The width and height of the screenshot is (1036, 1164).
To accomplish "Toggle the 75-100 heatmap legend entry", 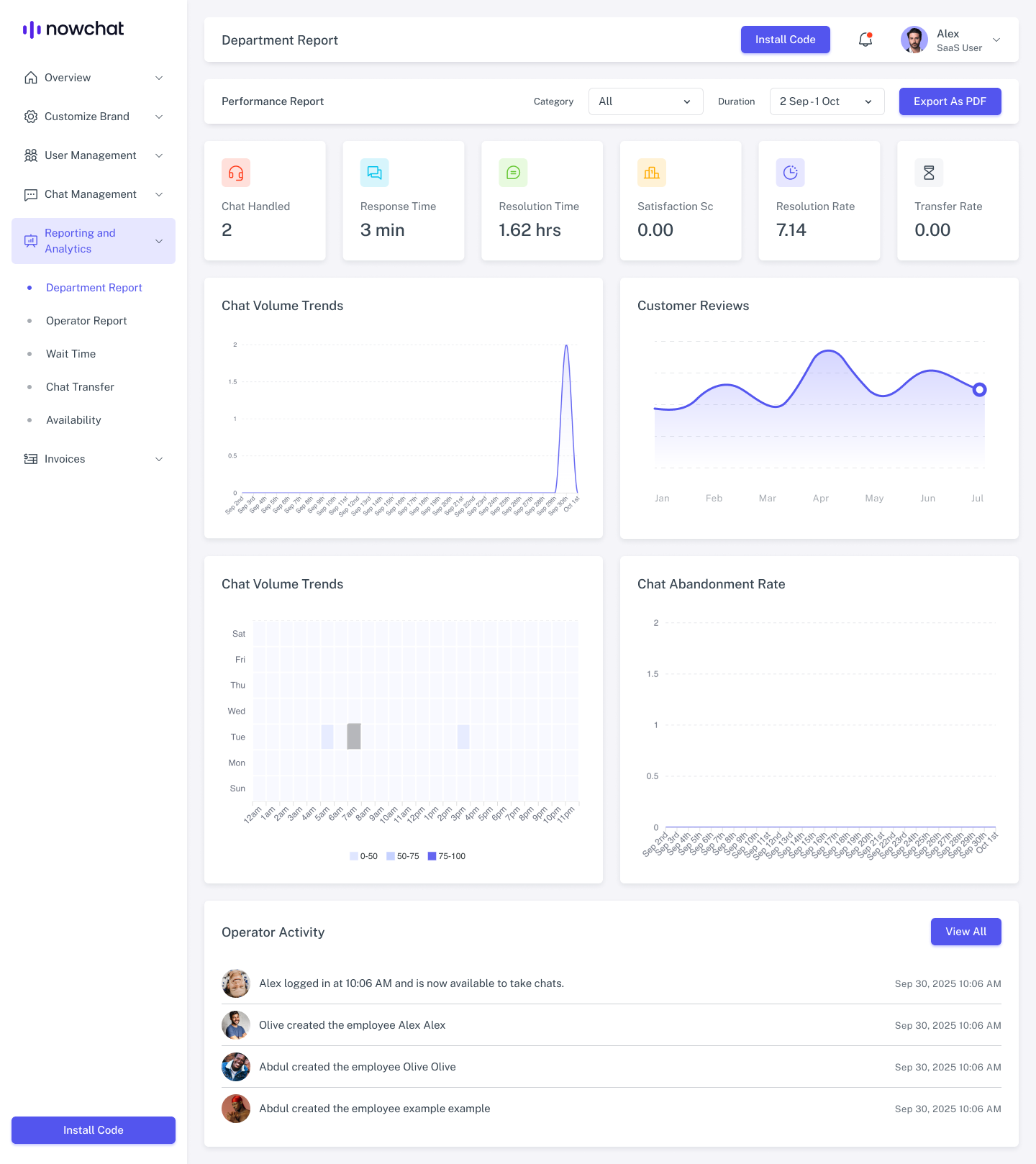I will [447, 856].
